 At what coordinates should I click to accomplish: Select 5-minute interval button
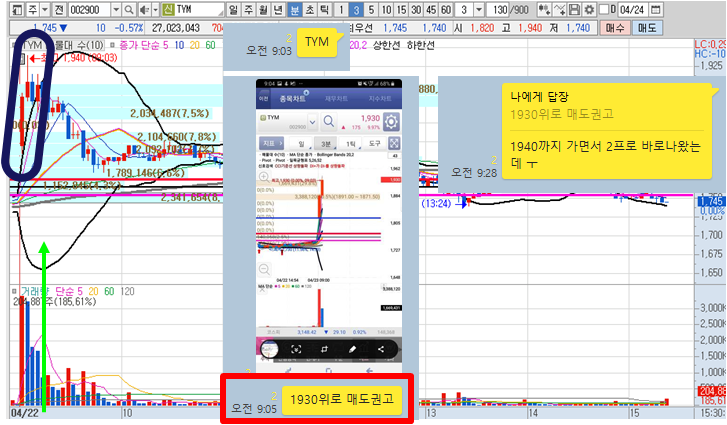(x=371, y=9)
